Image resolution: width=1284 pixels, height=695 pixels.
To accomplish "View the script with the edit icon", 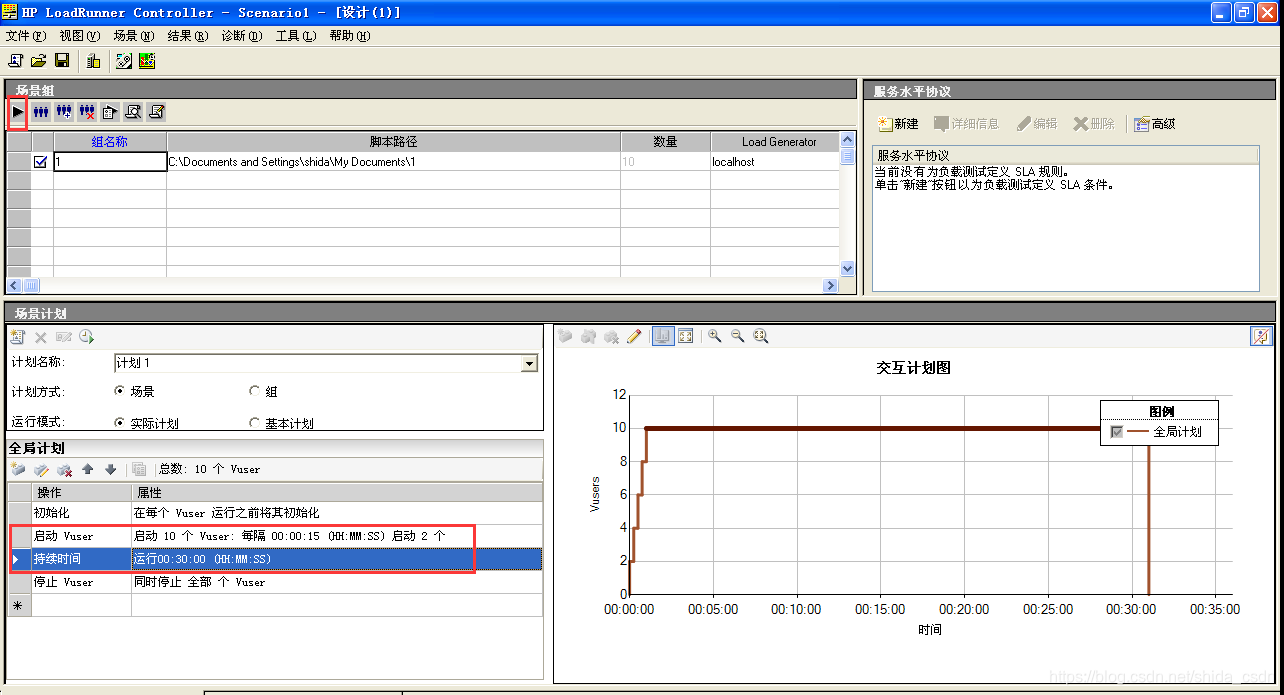I will (156, 112).
